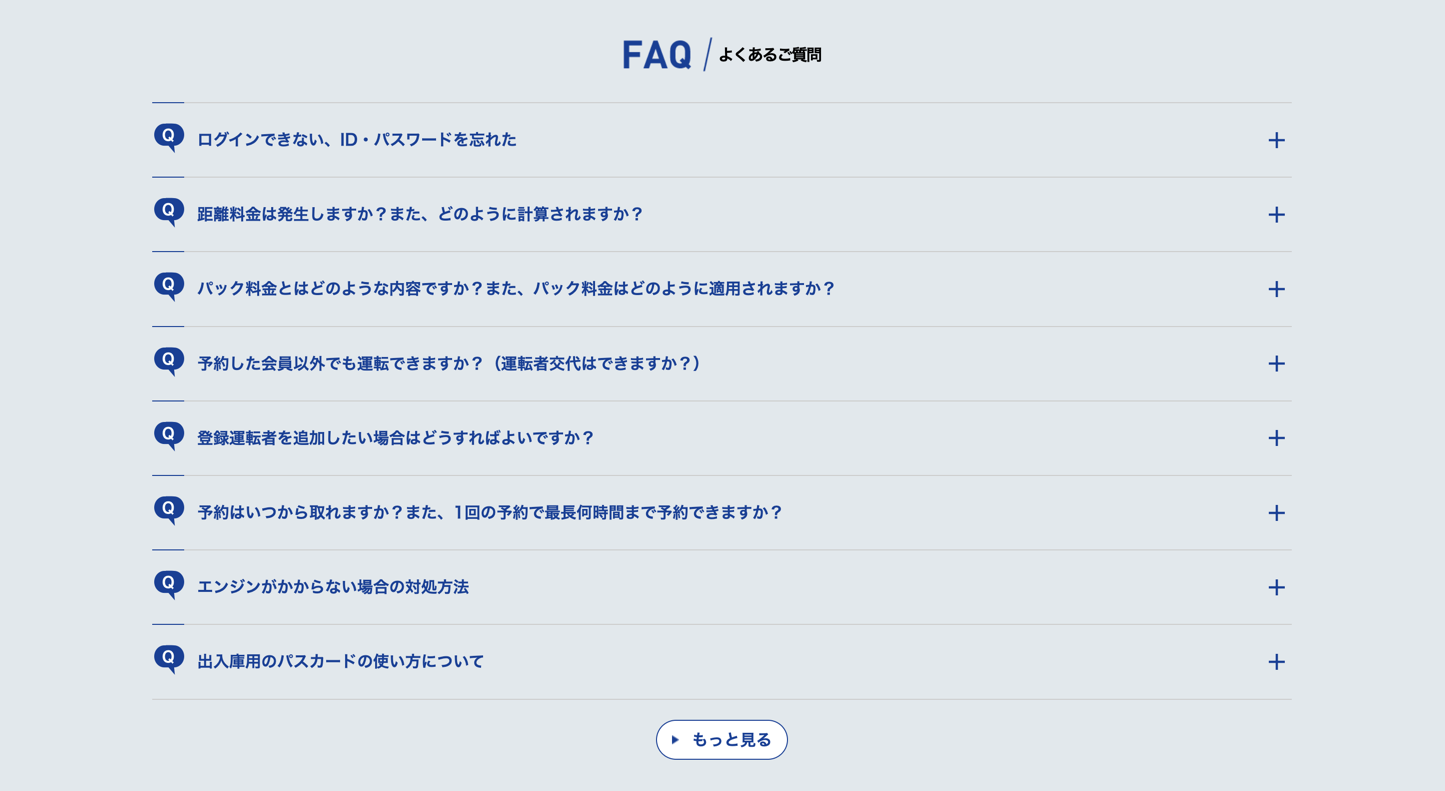Open the question text エンジンがかからない場合の対処方法
Screen dimensions: 1445x791
click(333, 587)
